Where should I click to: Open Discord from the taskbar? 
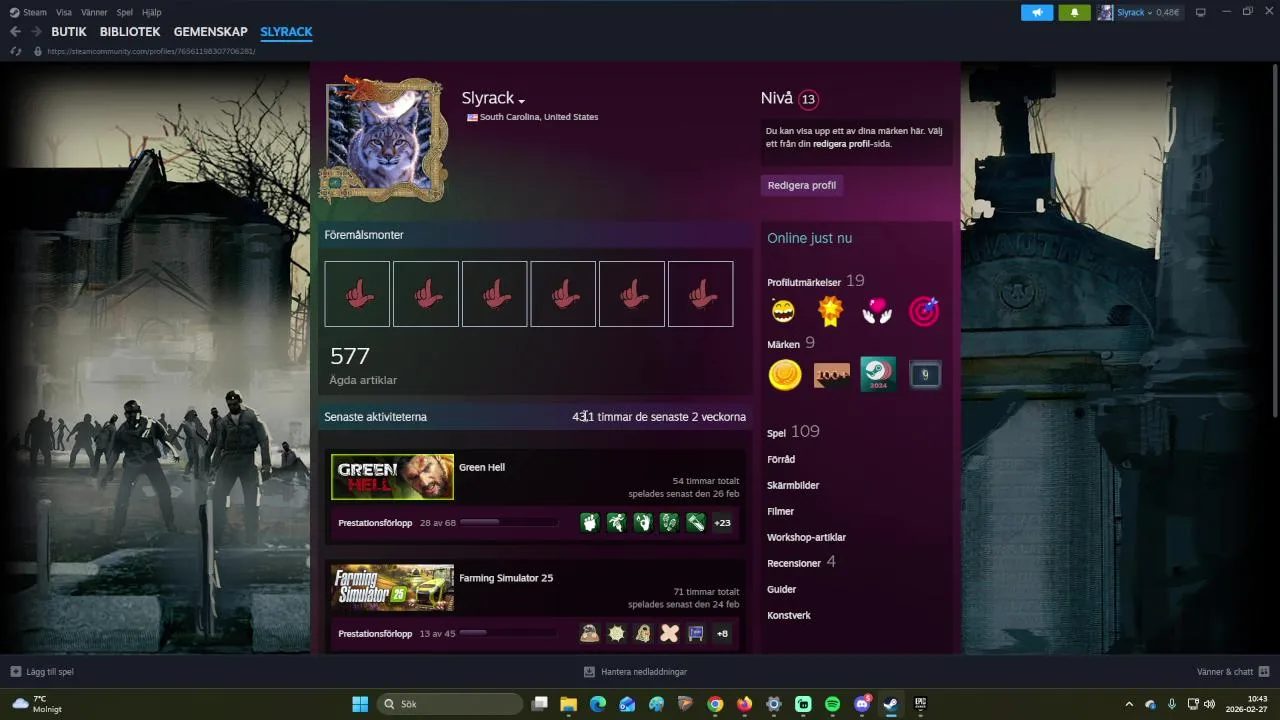click(862, 704)
